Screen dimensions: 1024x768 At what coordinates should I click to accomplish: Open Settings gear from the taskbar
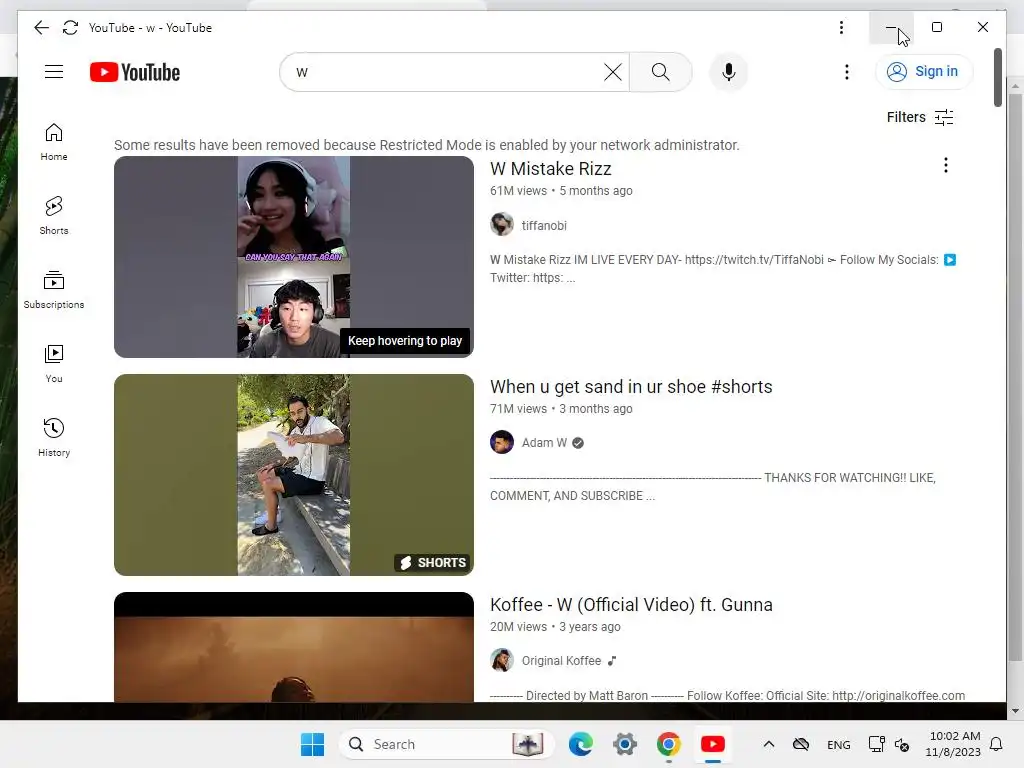[624, 744]
